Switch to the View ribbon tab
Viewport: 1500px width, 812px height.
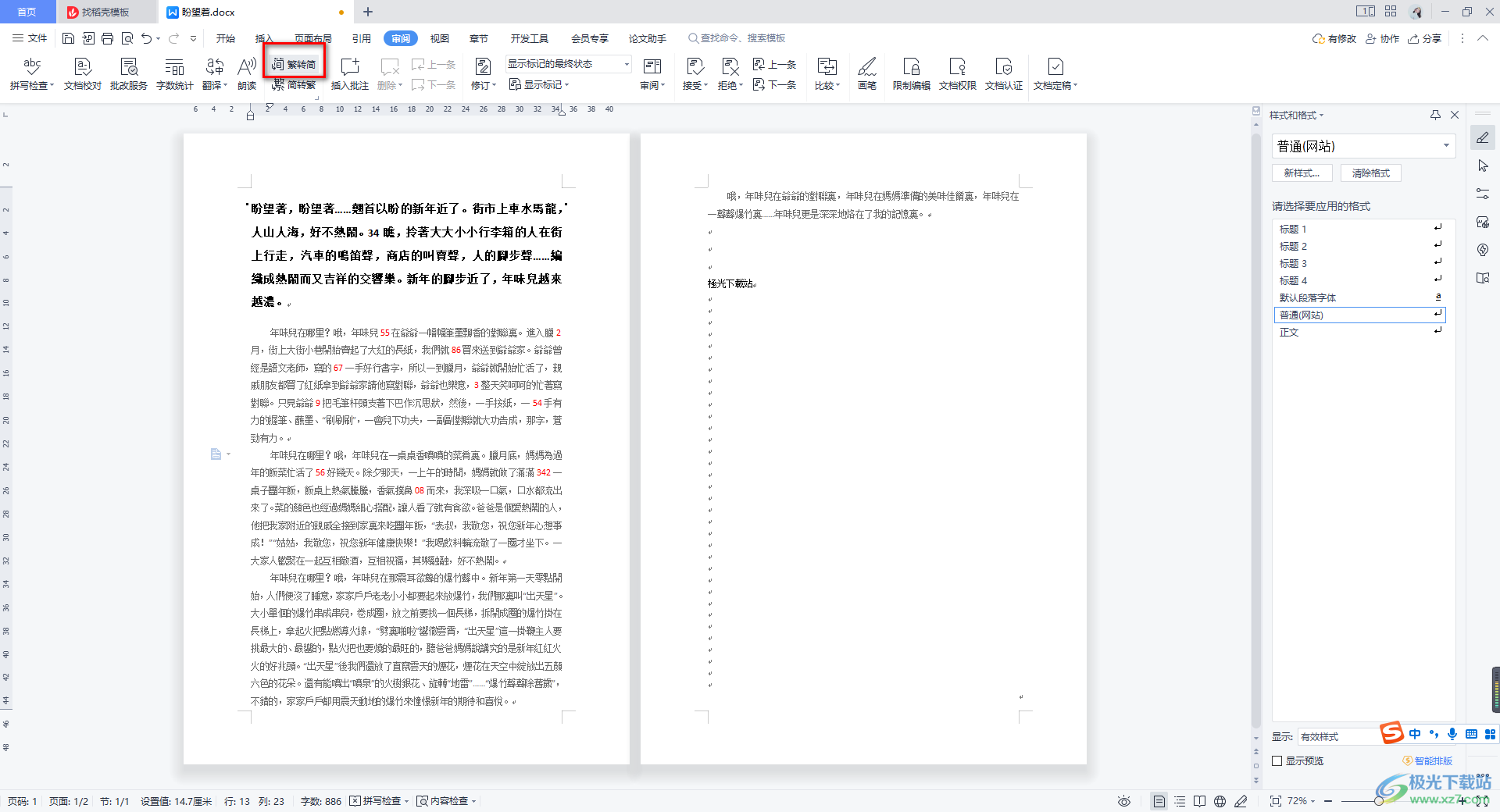pos(440,38)
